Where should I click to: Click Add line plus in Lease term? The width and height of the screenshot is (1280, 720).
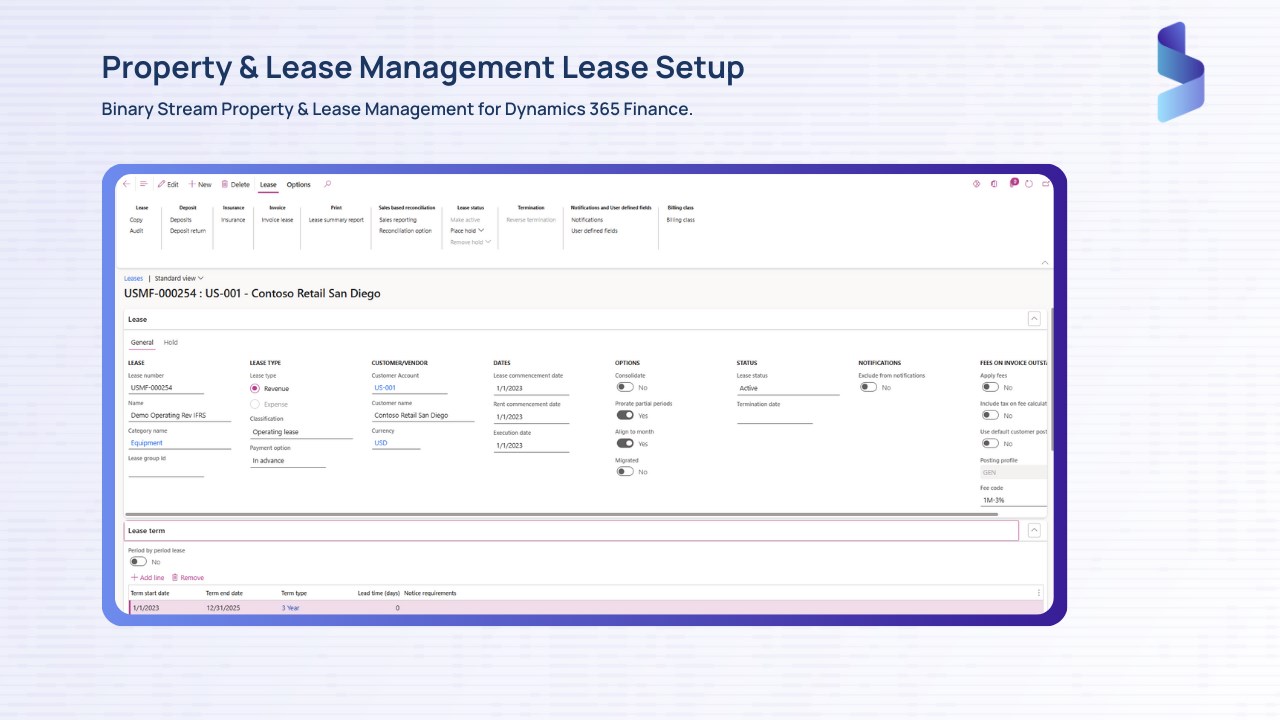click(x=148, y=578)
